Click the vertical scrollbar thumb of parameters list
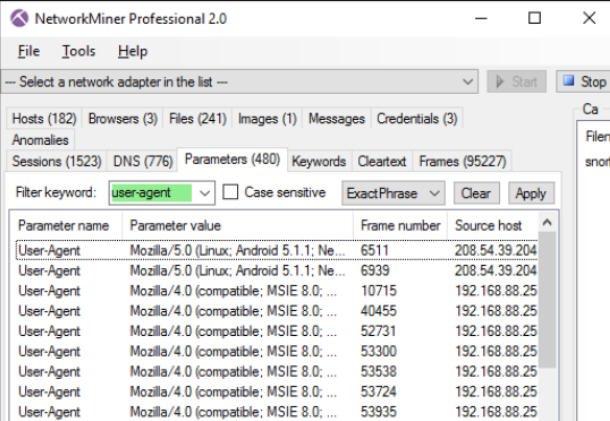 click(x=547, y=300)
